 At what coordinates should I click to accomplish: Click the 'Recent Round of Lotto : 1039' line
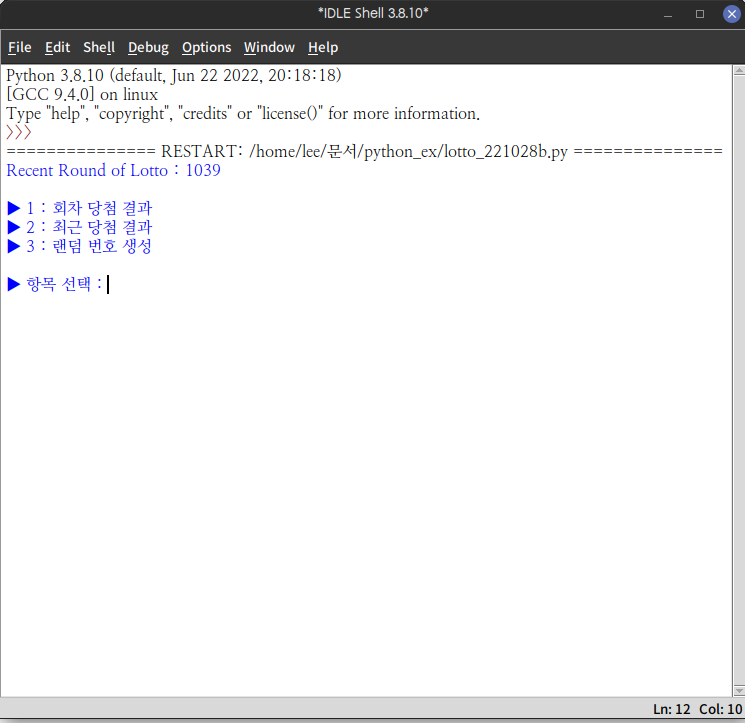tap(113, 170)
